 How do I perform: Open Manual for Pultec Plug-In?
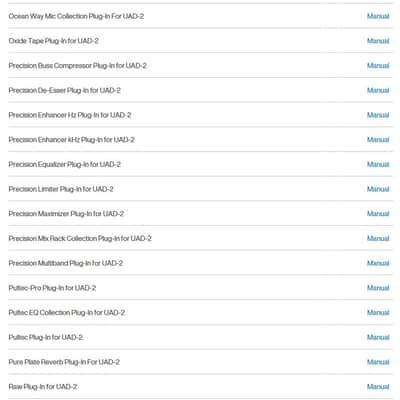tap(378, 337)
